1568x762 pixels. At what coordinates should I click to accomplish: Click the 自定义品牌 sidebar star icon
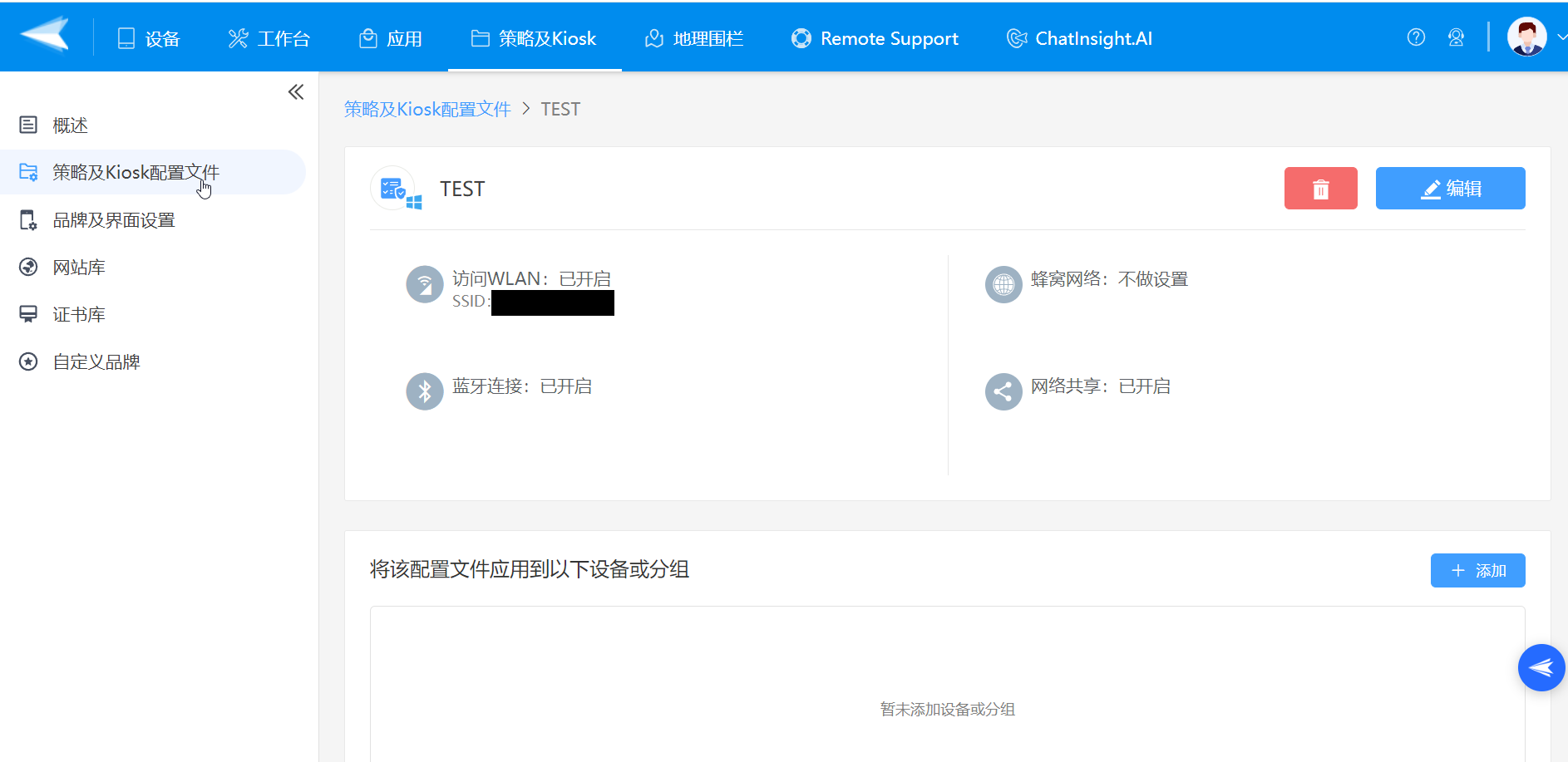[28, 361]
